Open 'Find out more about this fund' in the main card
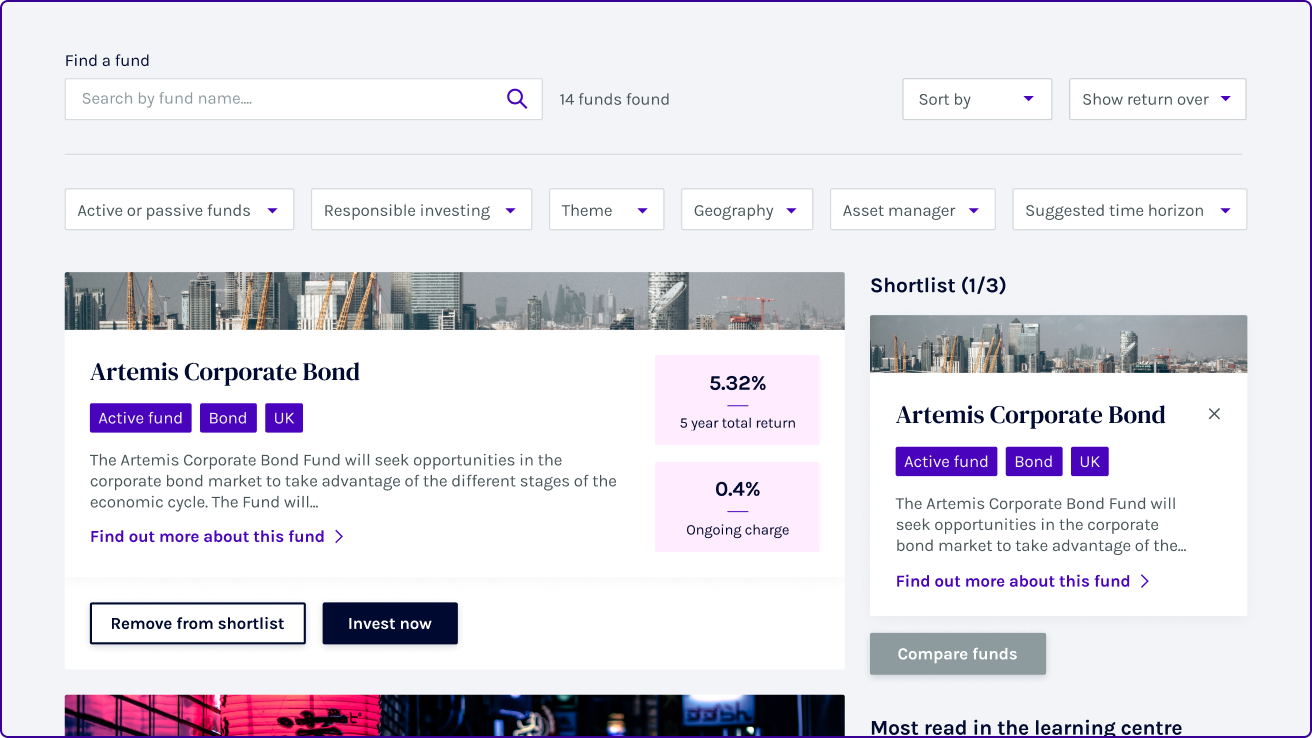 207,537
